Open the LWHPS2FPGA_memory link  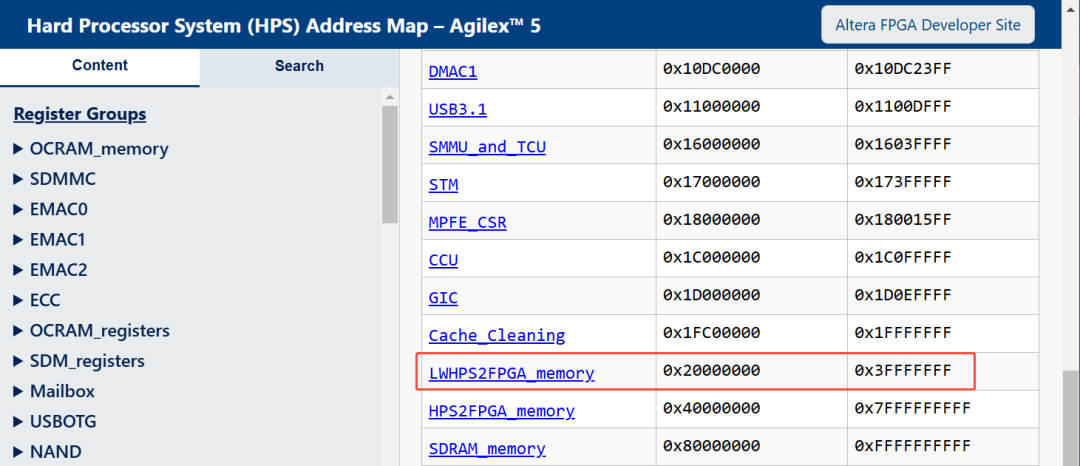(x=511, y=374)
